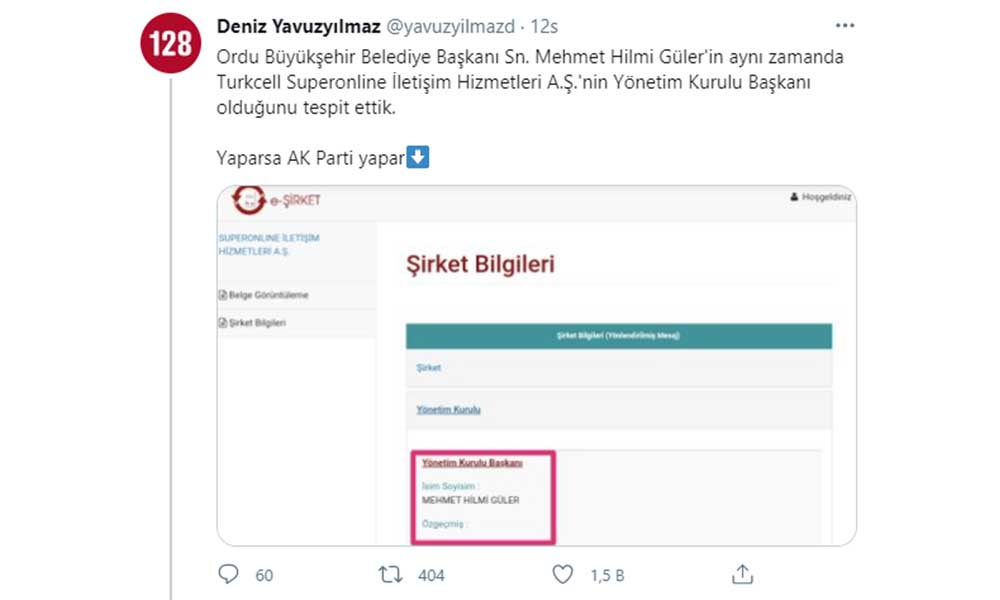Viewport: 1000px width, 600px height.
Task: Open Belge Görüntüleme in the sidebar
Action: (x=264, y=295)
